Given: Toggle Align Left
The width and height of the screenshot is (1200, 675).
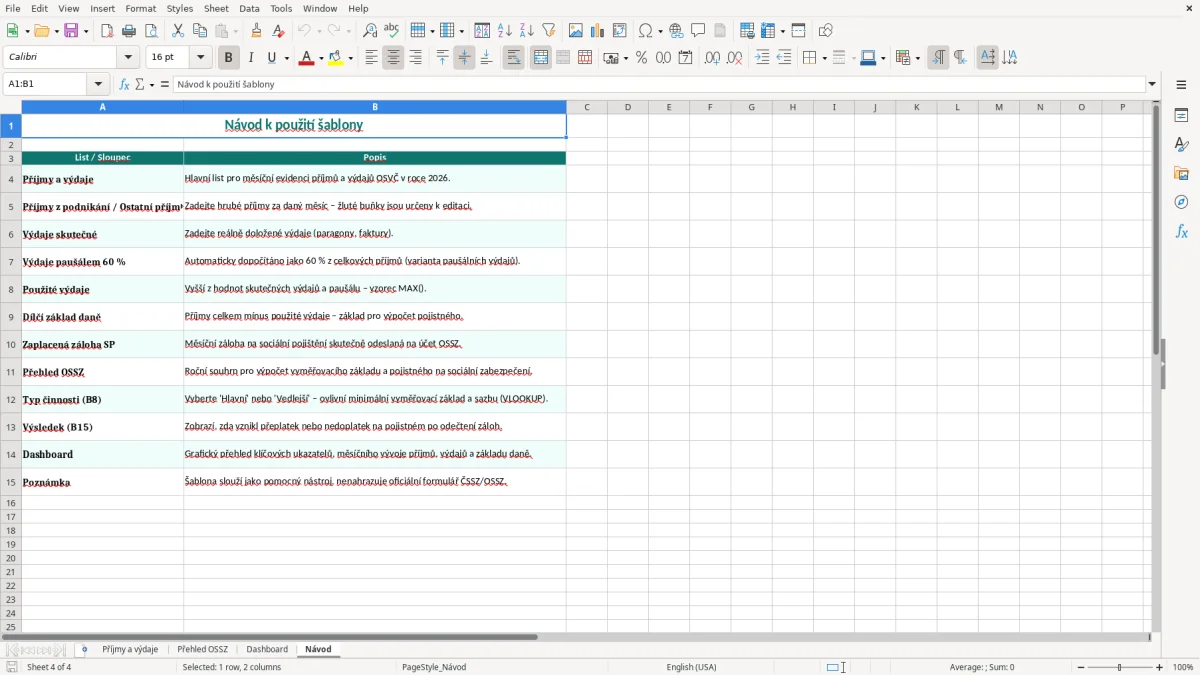Looking at the screenshot, I should point(371,58).
